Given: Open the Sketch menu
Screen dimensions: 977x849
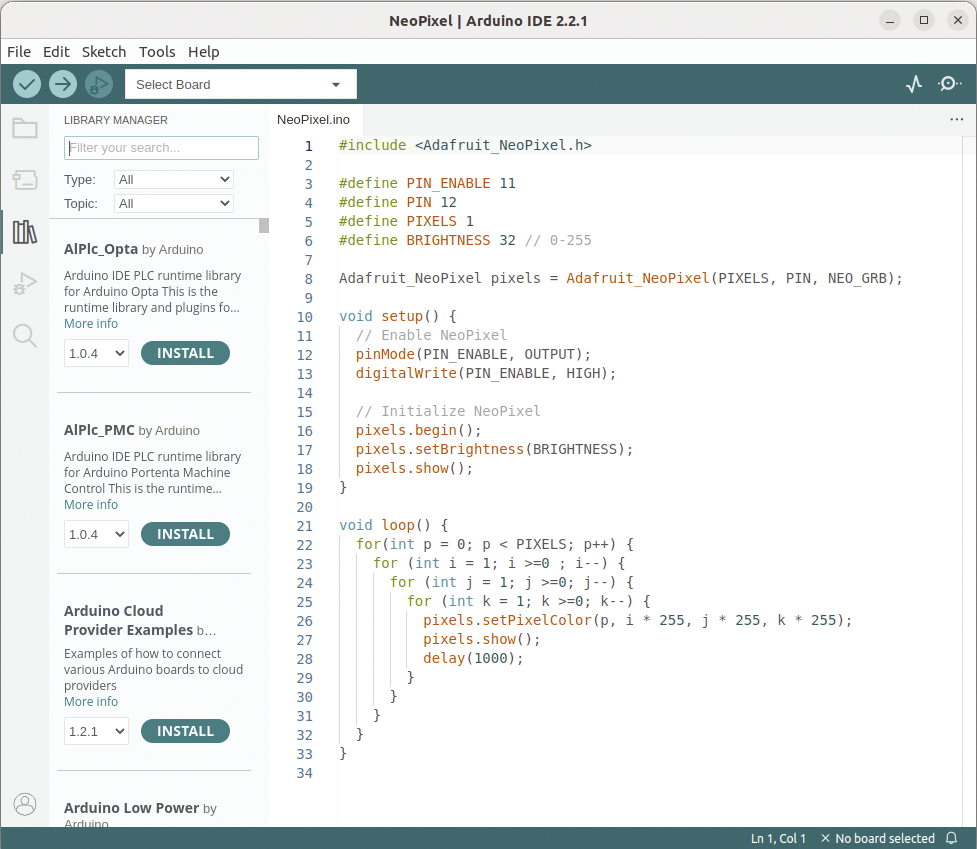Looking at the screenshot, I should coord(104,52).
